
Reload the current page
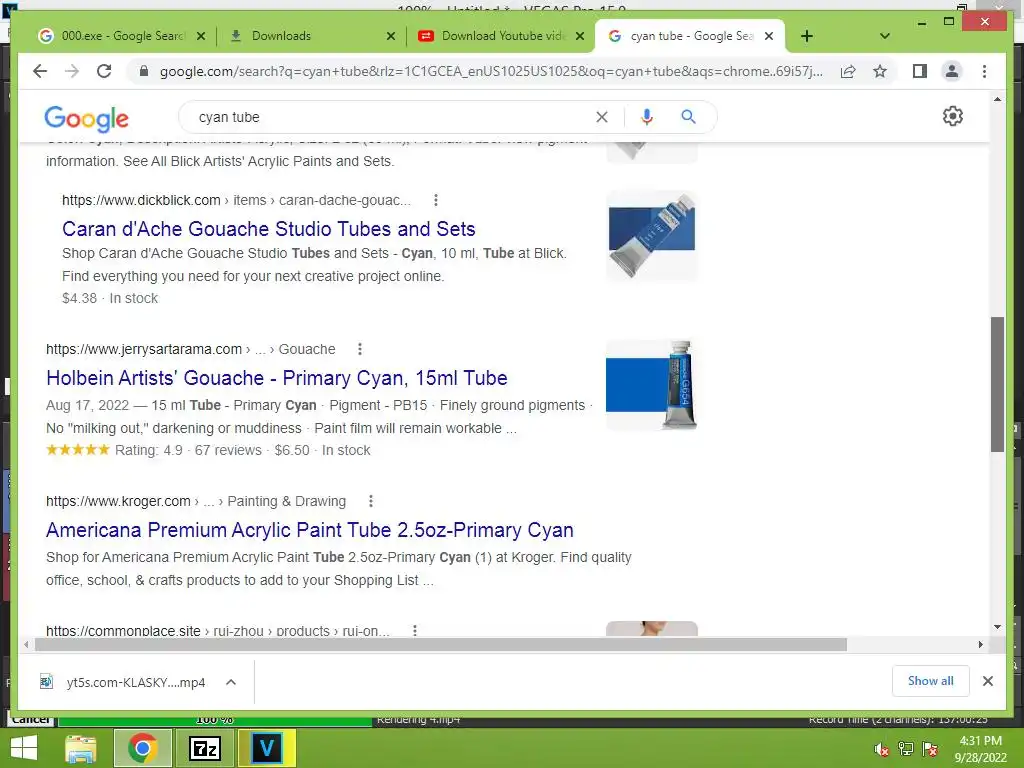click(104, 71)
